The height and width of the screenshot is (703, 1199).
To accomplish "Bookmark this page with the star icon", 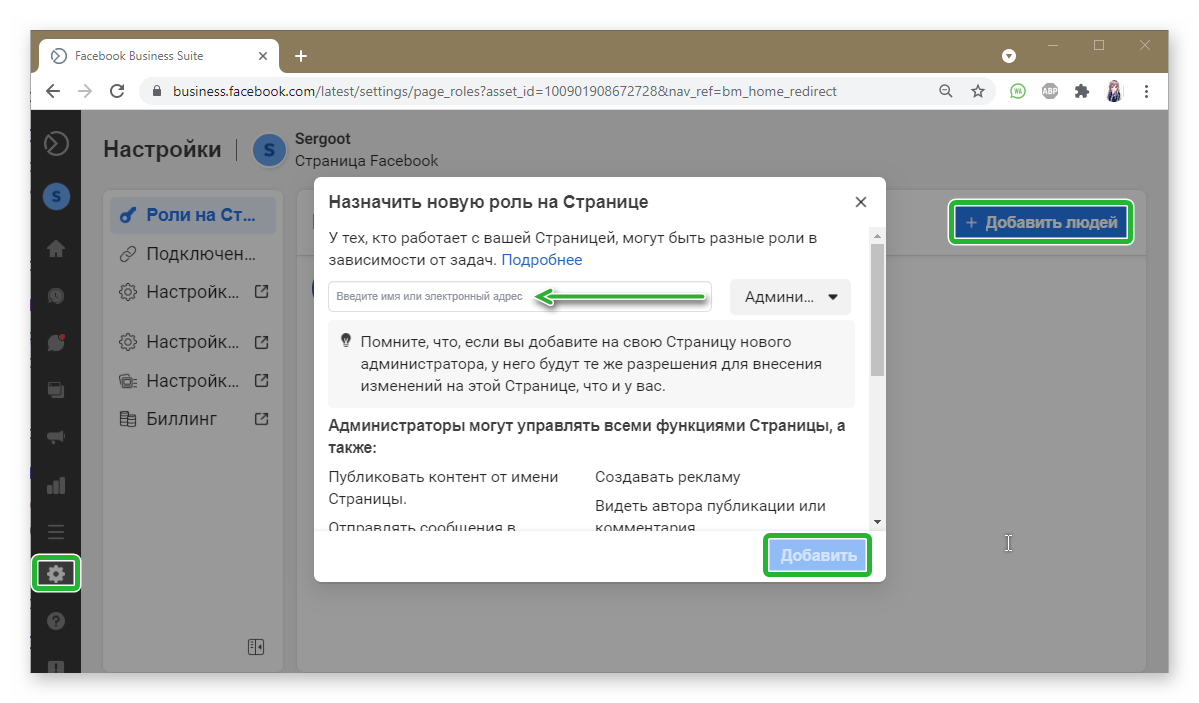I will [x=978, y=91].
